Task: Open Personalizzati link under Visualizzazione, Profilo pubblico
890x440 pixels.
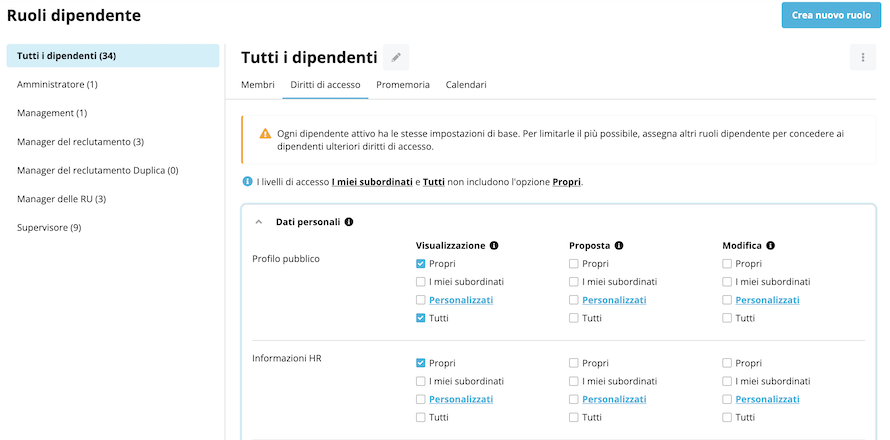Action: [461, 300]
